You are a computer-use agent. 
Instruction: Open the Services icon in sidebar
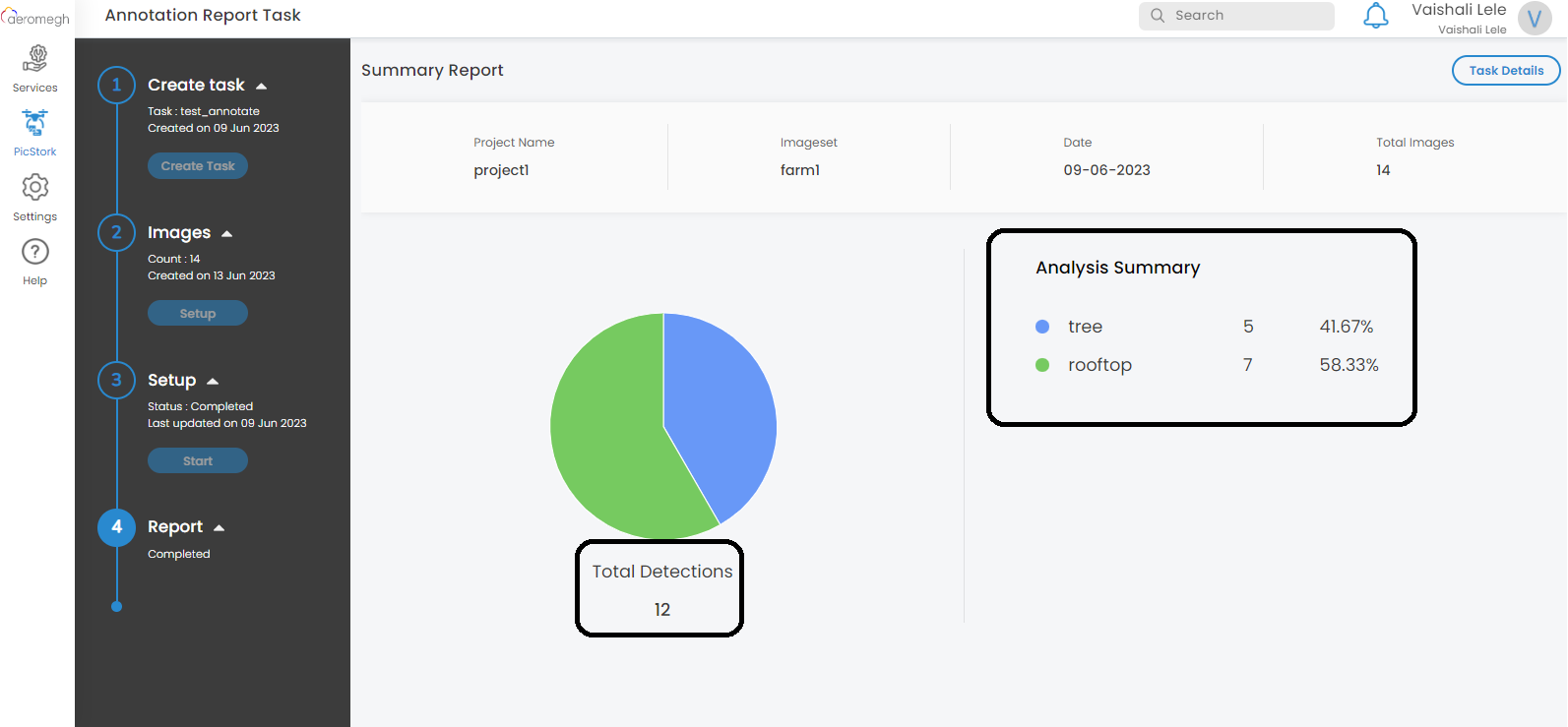coord(35,59)
